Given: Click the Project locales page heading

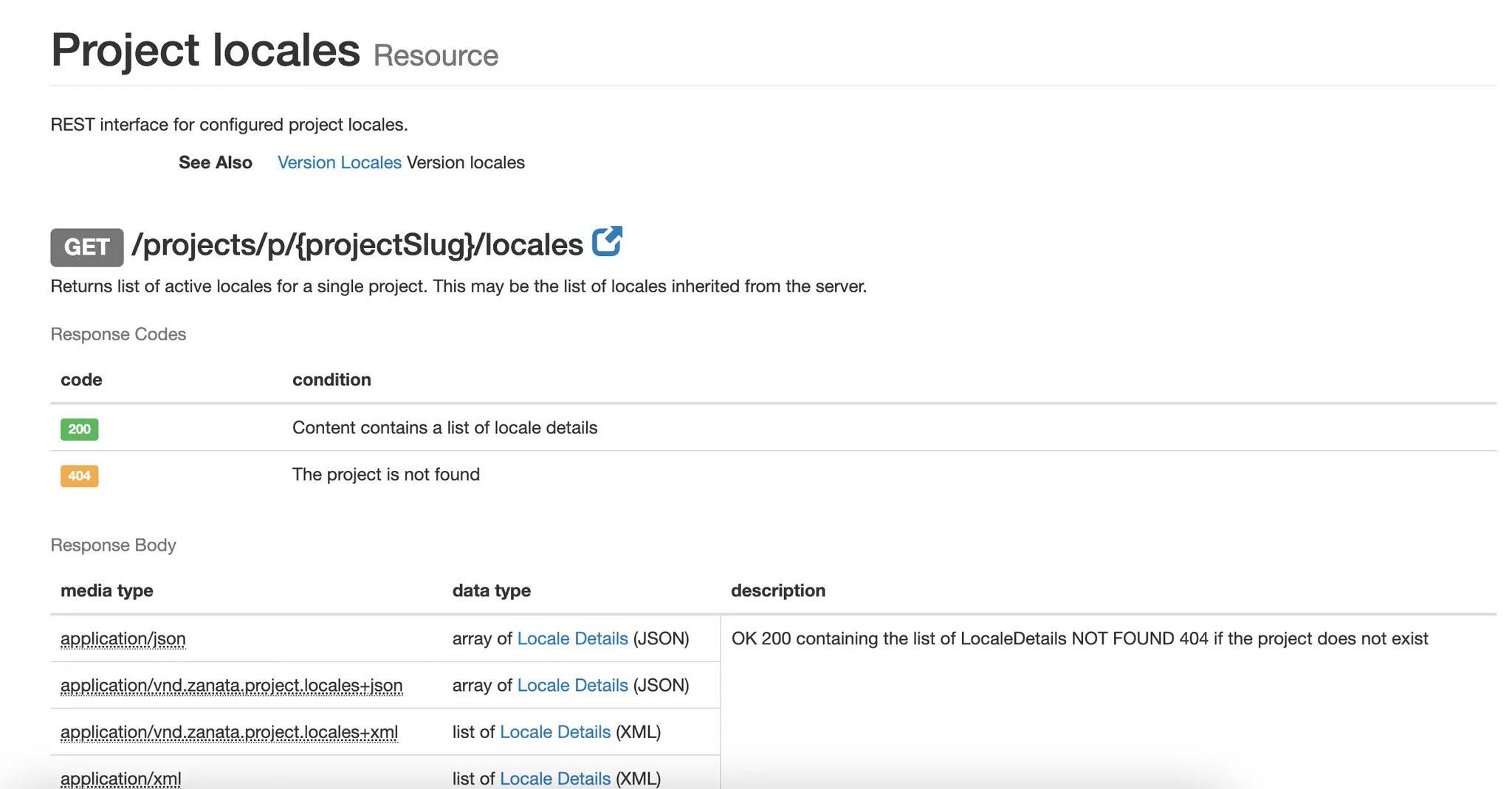Looking at the screenshot, I should (205, 50).
